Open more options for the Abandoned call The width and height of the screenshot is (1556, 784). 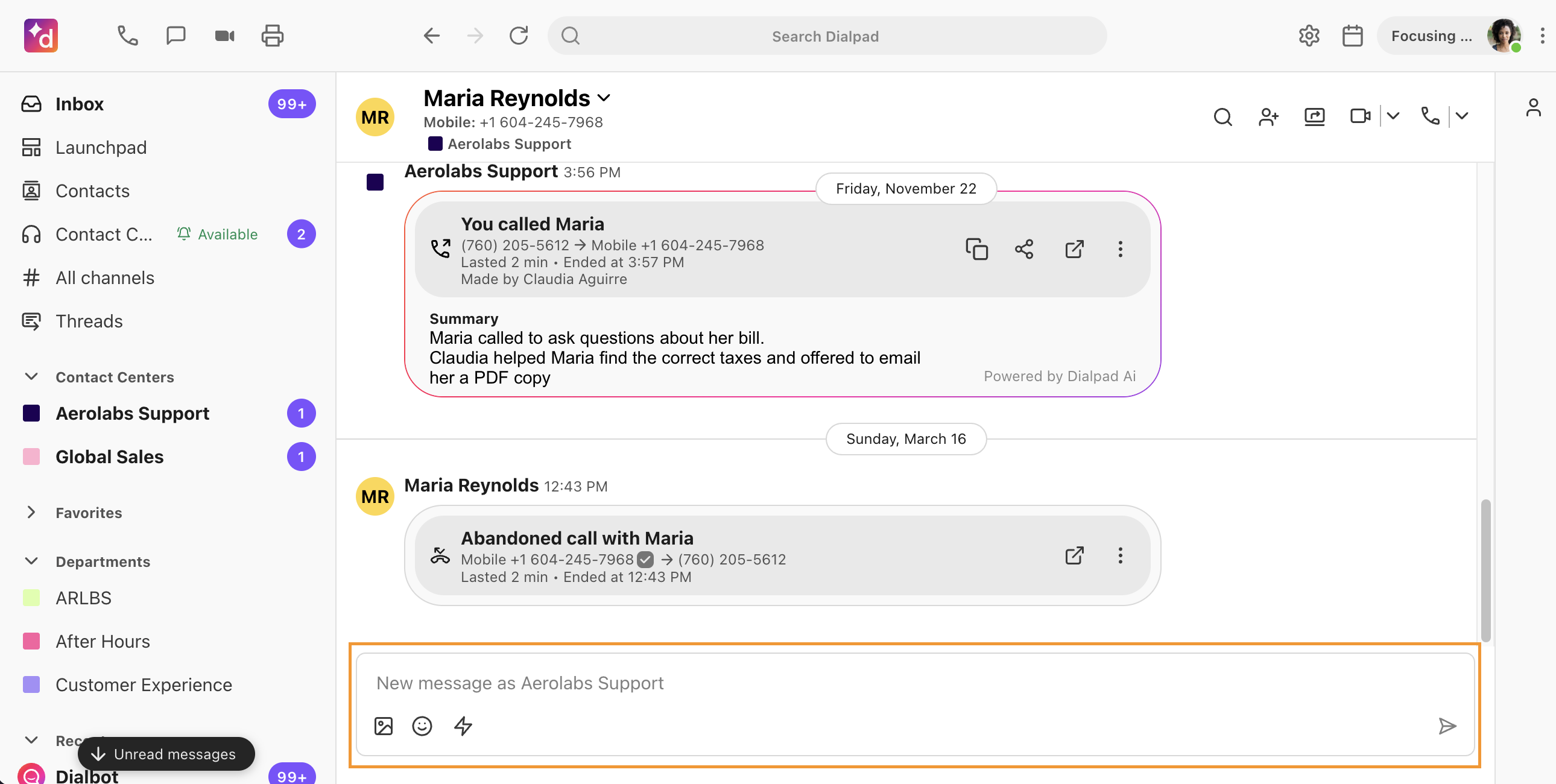[x=1121, y=555]
